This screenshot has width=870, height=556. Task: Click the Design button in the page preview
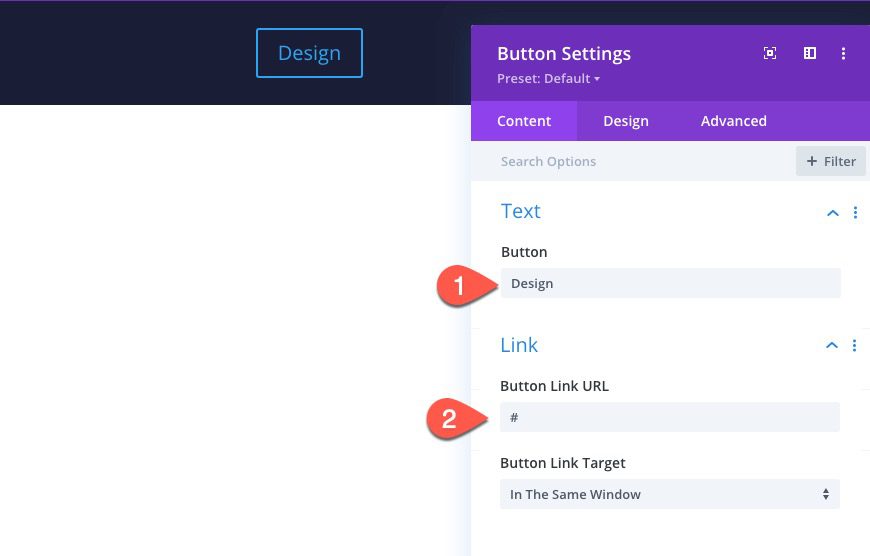309,53
